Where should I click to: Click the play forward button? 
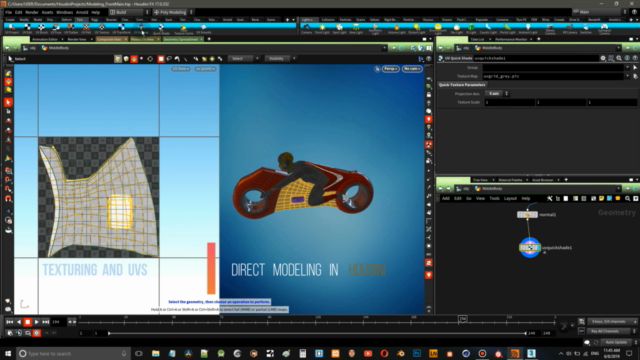point(36,322)
